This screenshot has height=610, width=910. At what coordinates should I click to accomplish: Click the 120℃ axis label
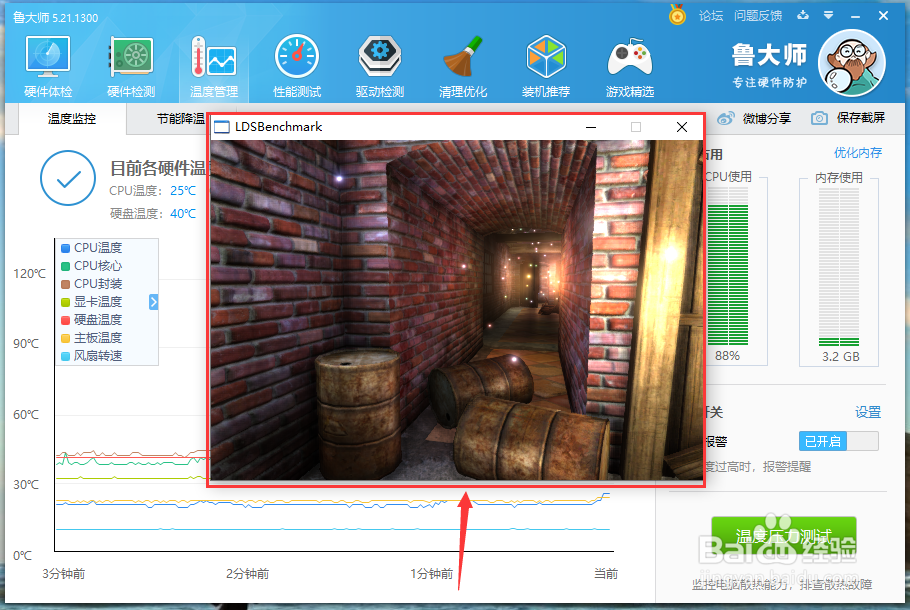(x=30, y=273)
